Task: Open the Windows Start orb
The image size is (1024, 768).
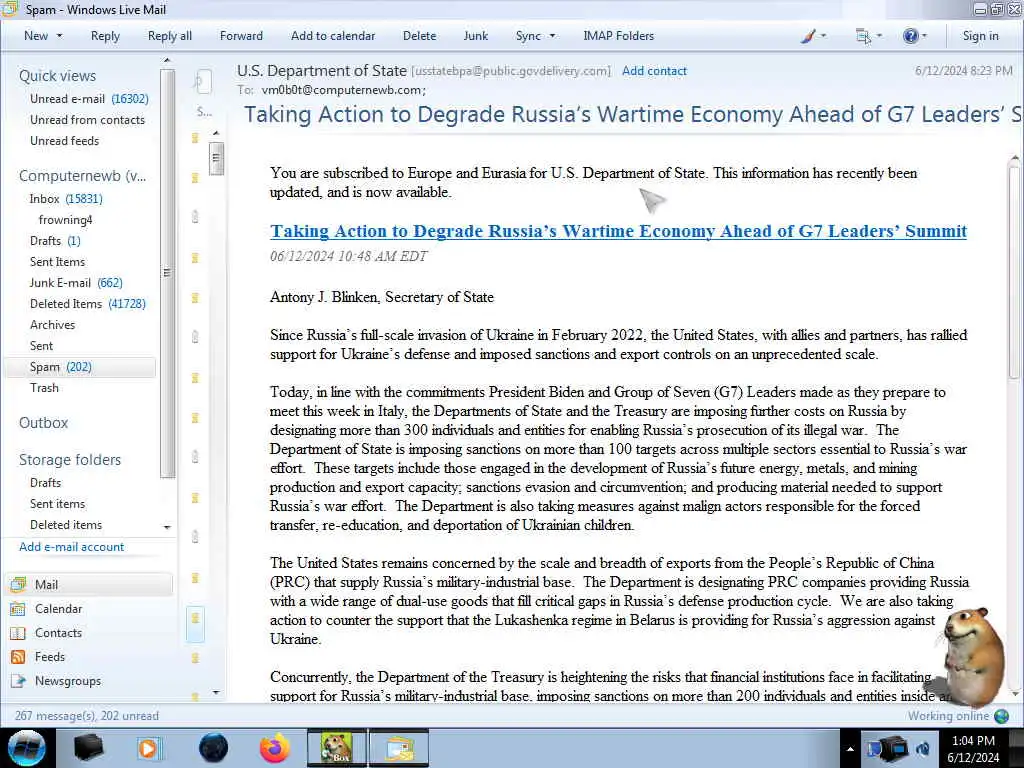Action: tap(27, 748)
